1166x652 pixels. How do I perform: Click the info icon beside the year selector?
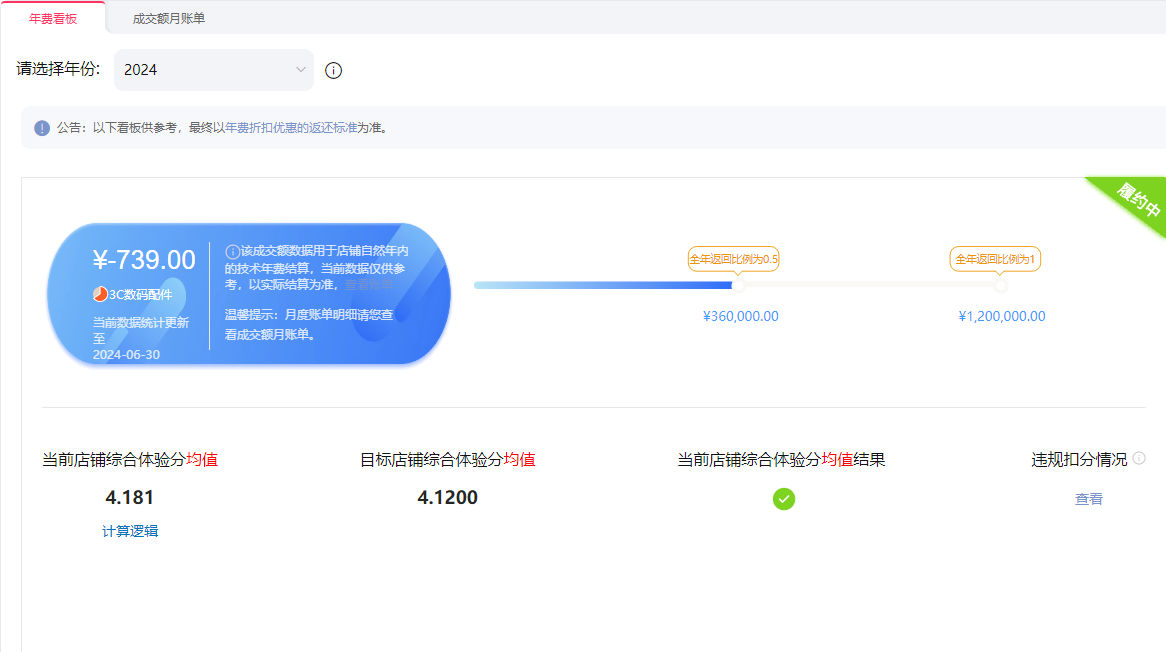(334, 70)
